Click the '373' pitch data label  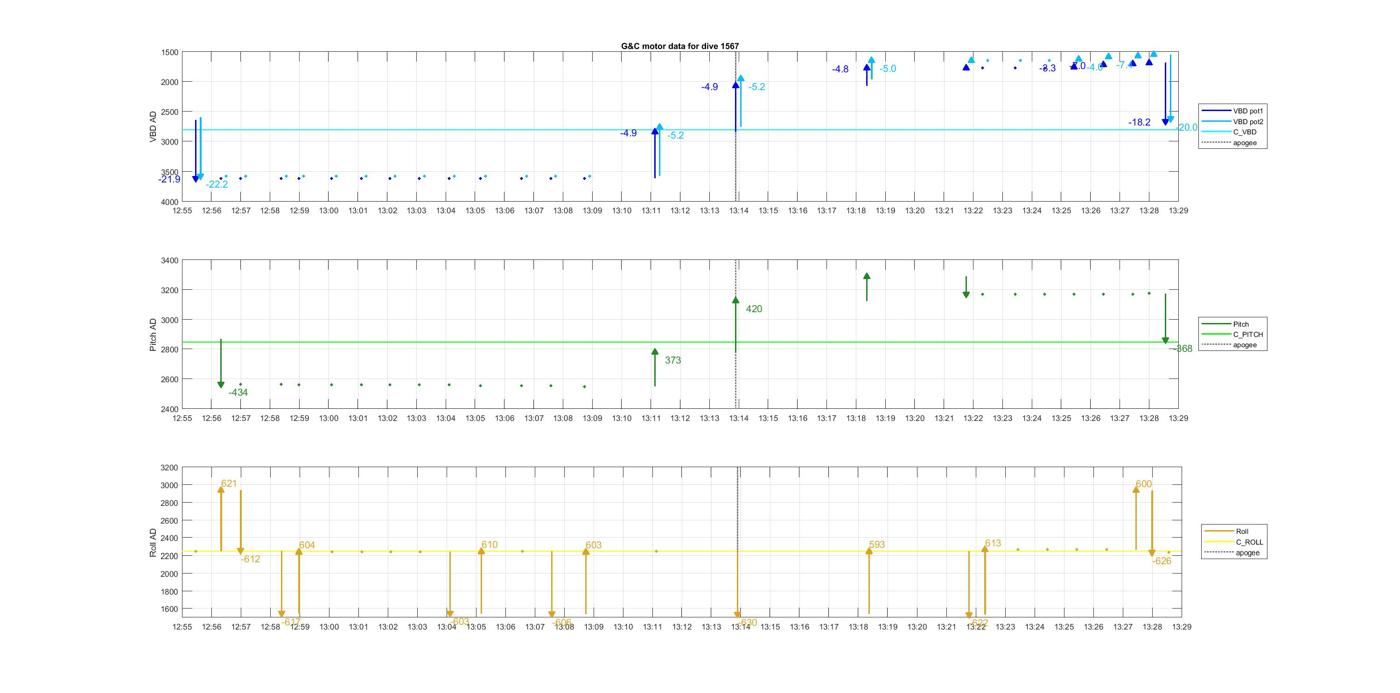coord(673,360)
